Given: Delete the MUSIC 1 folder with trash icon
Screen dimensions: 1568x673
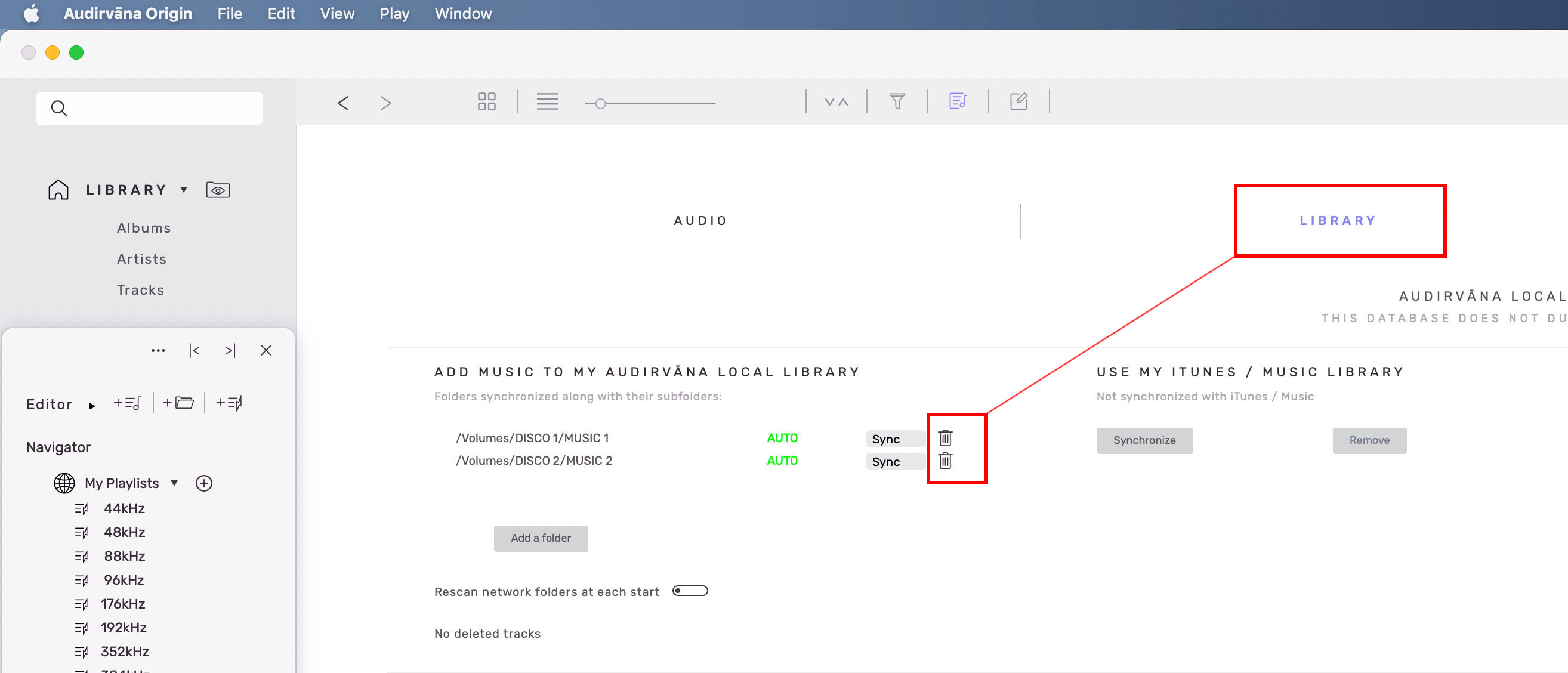Looking at the screenshot, I should pos(944,438).
